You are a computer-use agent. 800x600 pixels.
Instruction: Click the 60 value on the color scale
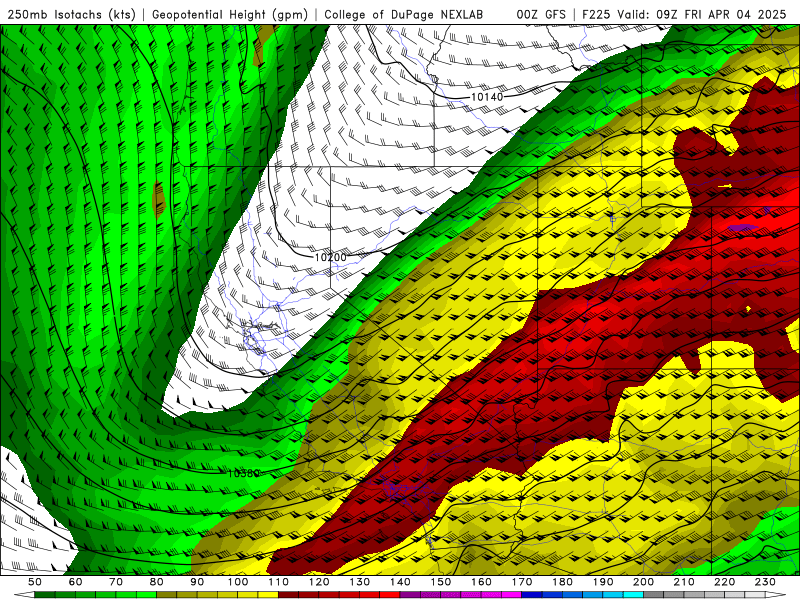pos(75,582)
